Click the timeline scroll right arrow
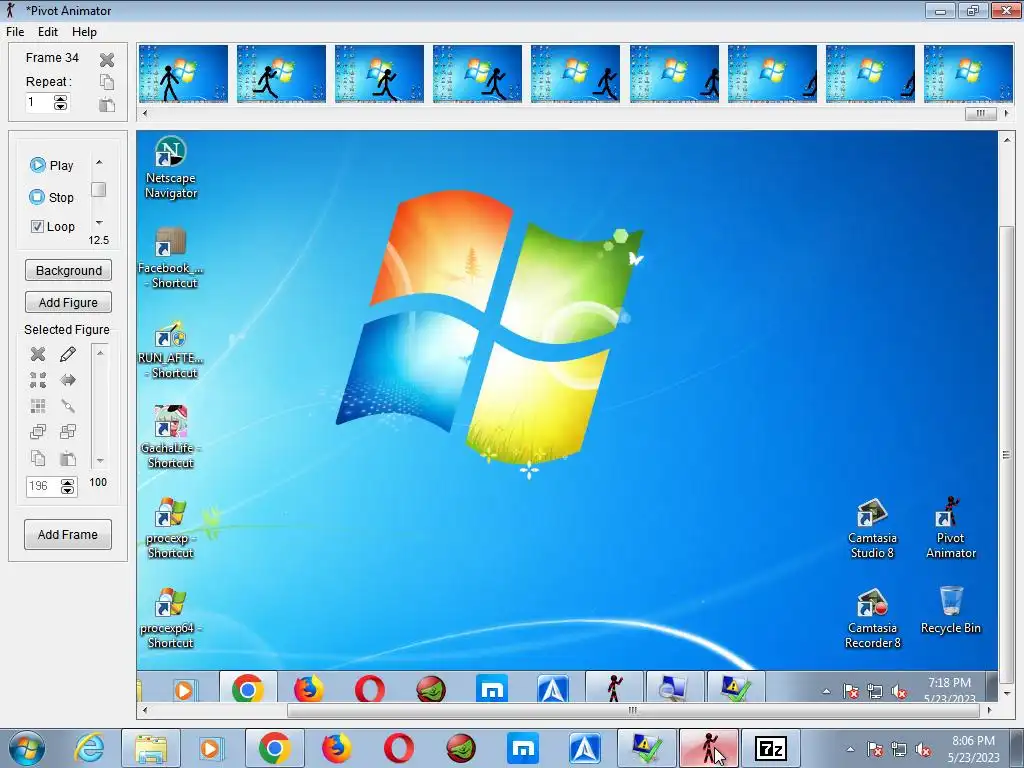 pos(1006,113)
